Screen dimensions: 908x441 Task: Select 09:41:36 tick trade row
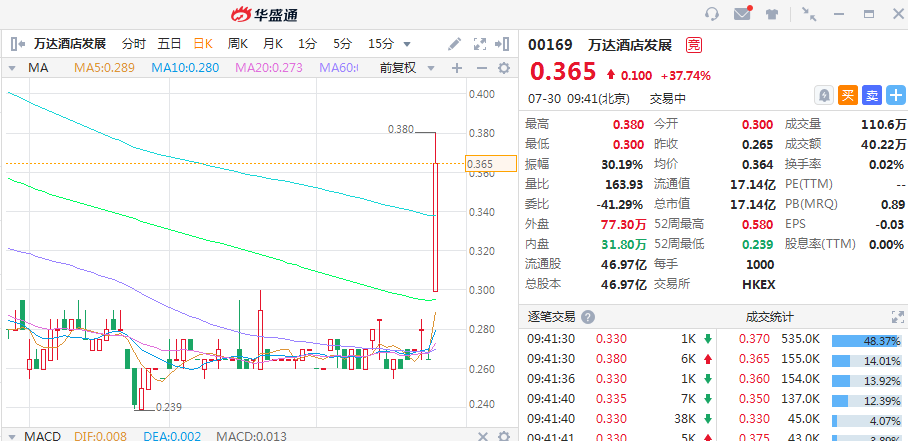pyautogui.click(x=618, y=378)
